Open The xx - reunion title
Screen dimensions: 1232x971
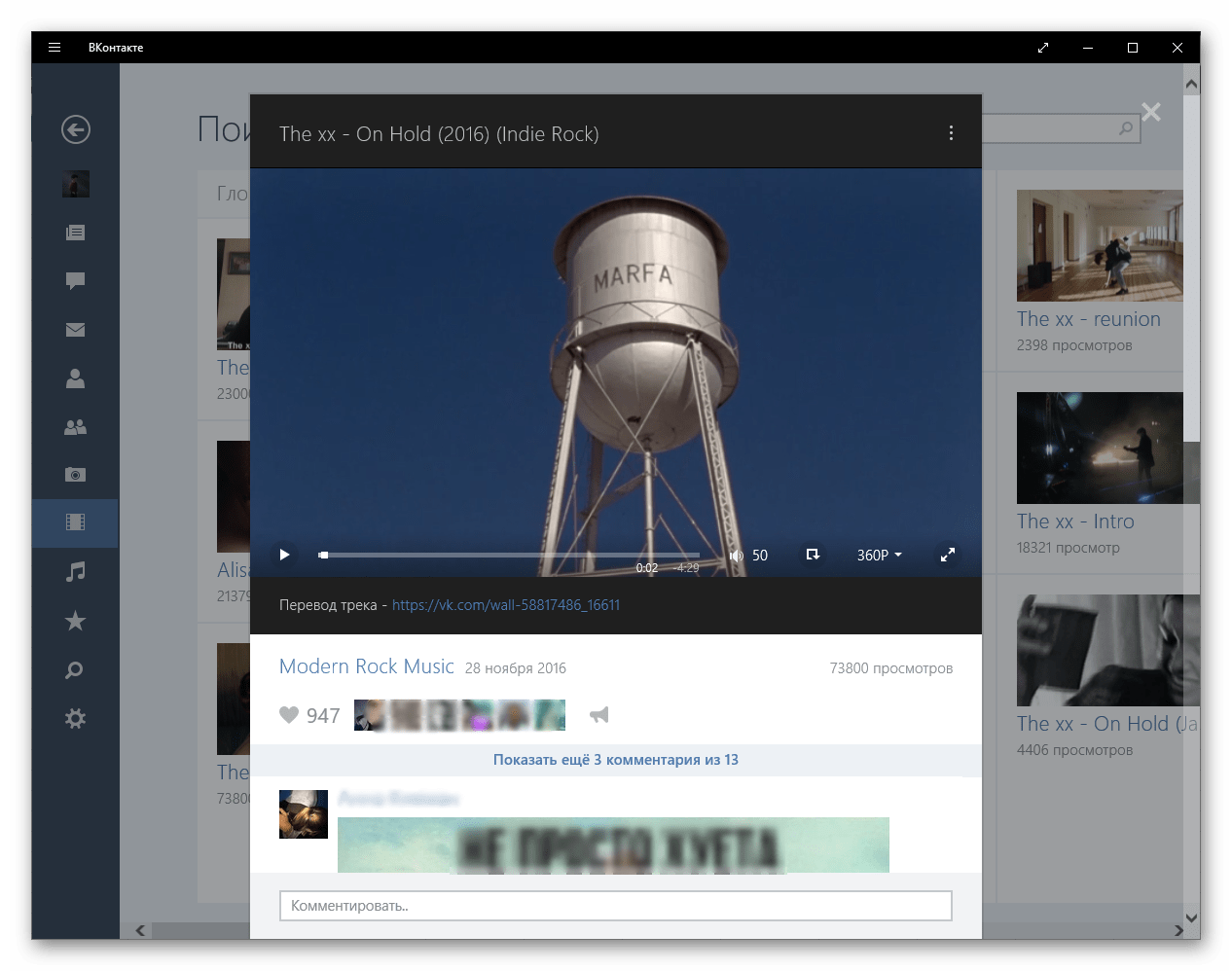[x=1089, y=319]
